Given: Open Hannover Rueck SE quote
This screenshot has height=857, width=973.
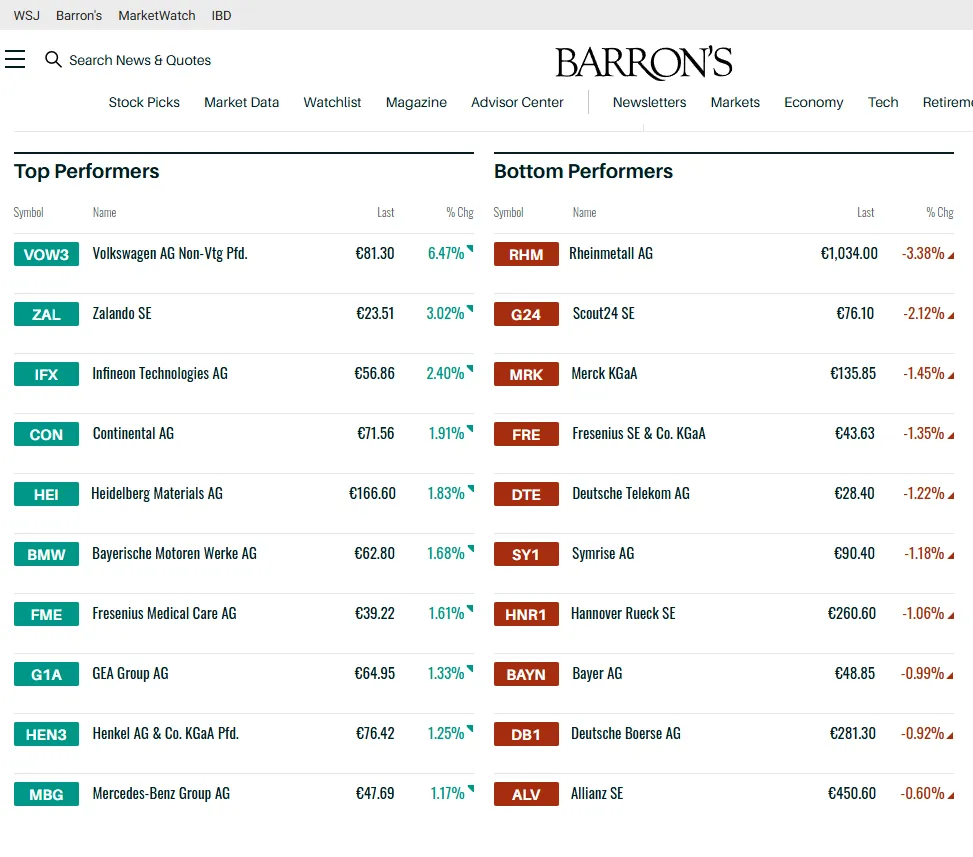Looking at the screenshot, I should 623,614.
